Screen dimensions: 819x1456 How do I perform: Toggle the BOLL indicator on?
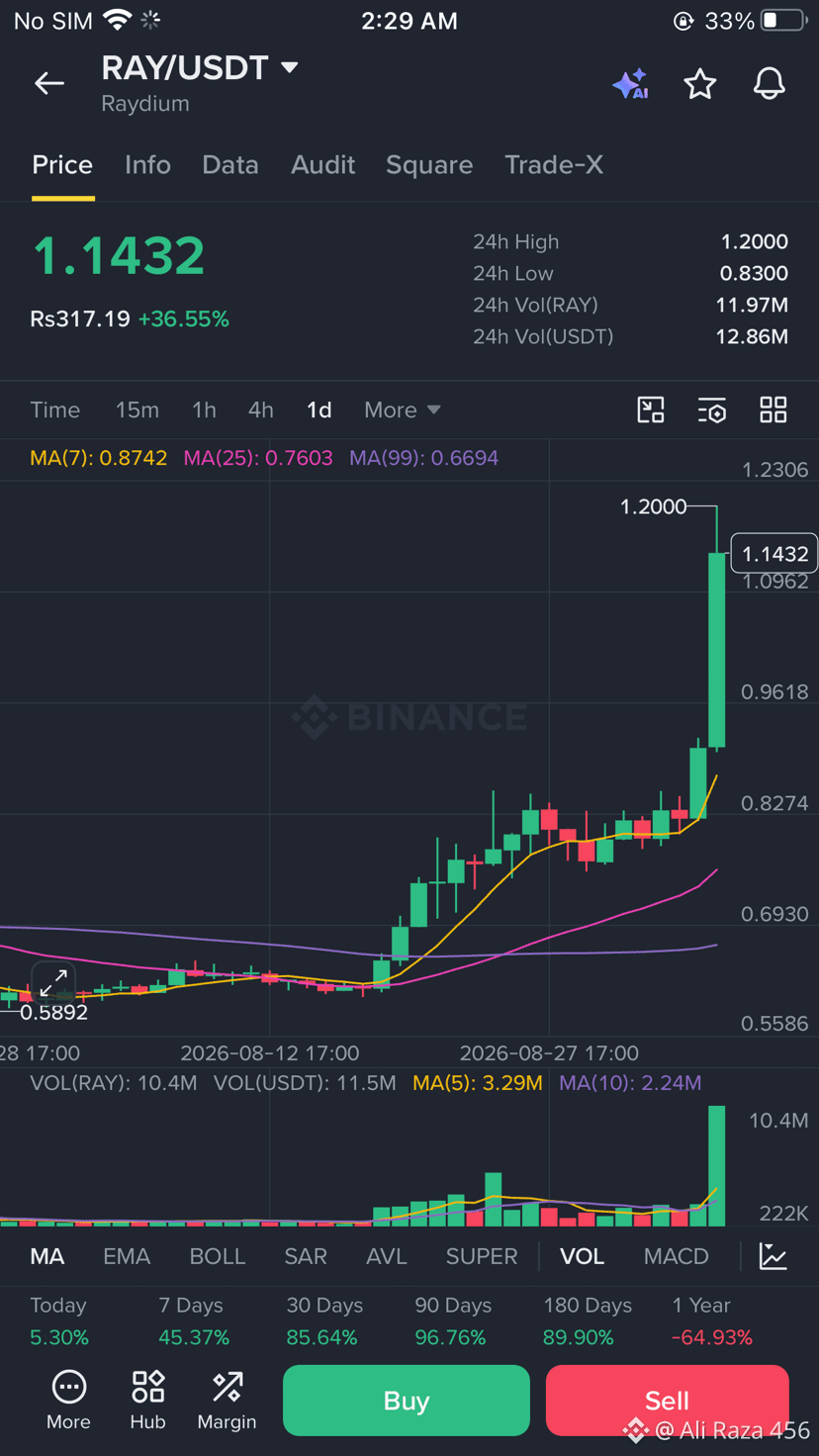(218, 1256)
